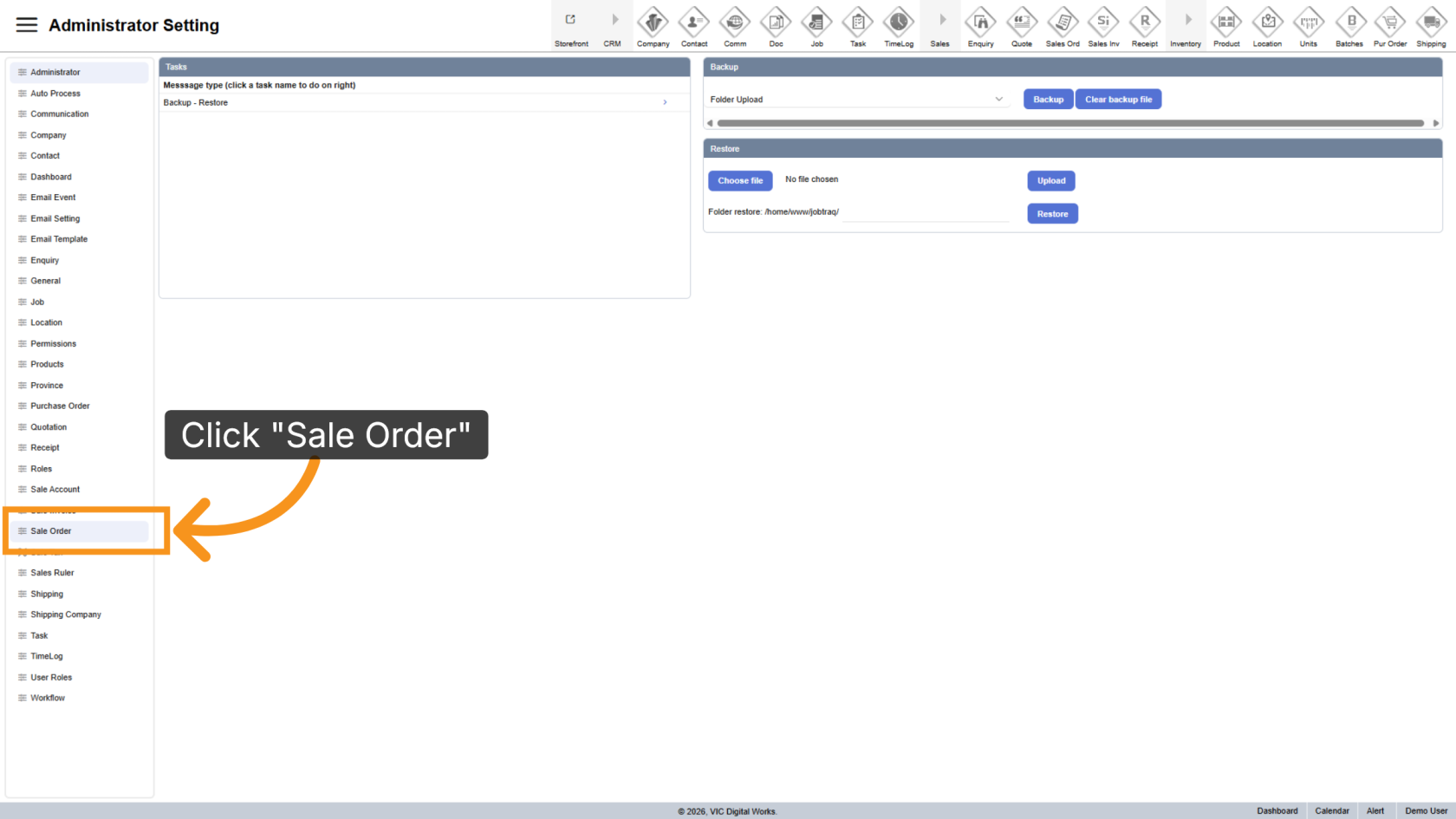This screenshot has height=819, width=1456.
Task: Click the Backup button
Action: [1049, 100]
